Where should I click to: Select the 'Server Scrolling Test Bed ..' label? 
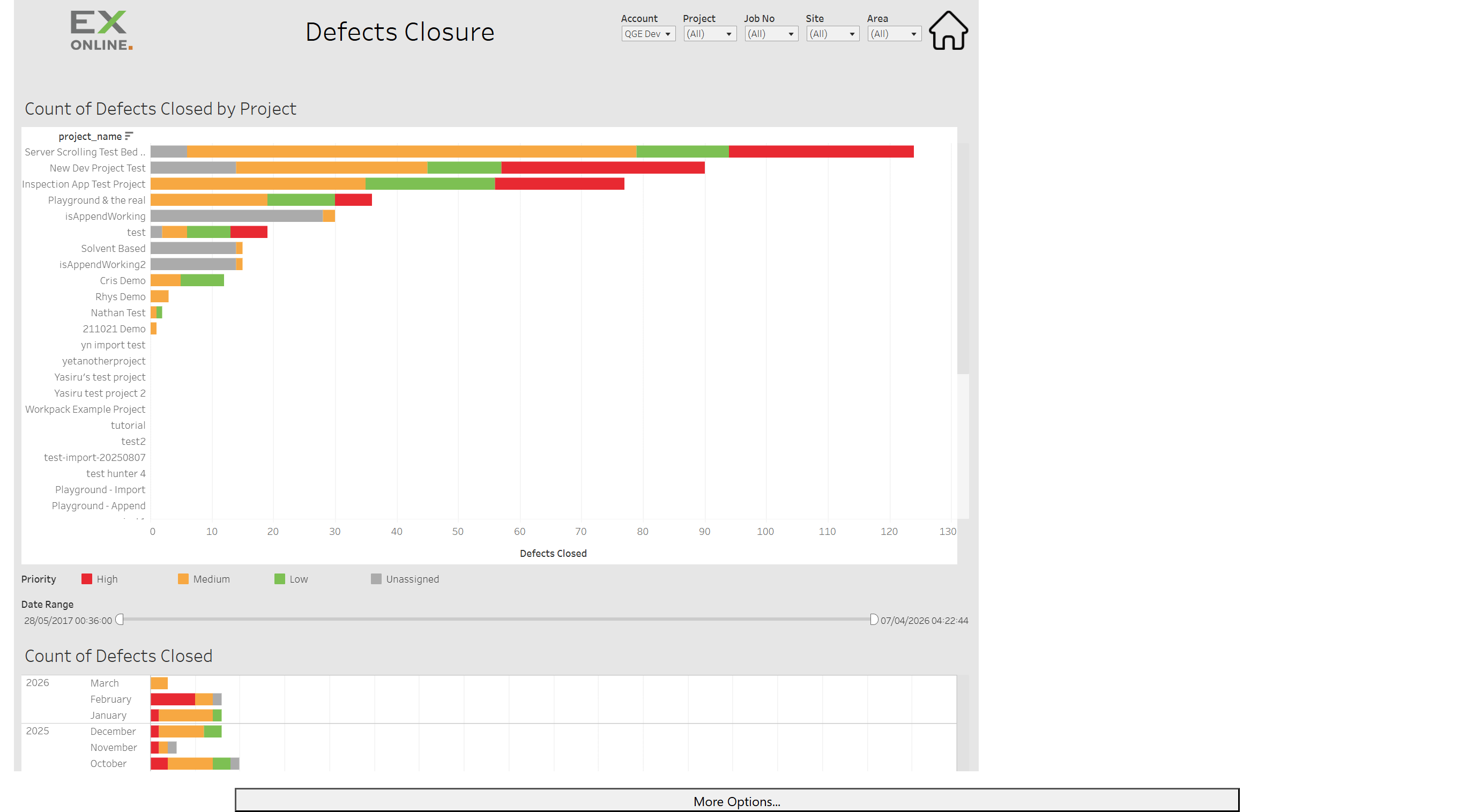point(85,152)
